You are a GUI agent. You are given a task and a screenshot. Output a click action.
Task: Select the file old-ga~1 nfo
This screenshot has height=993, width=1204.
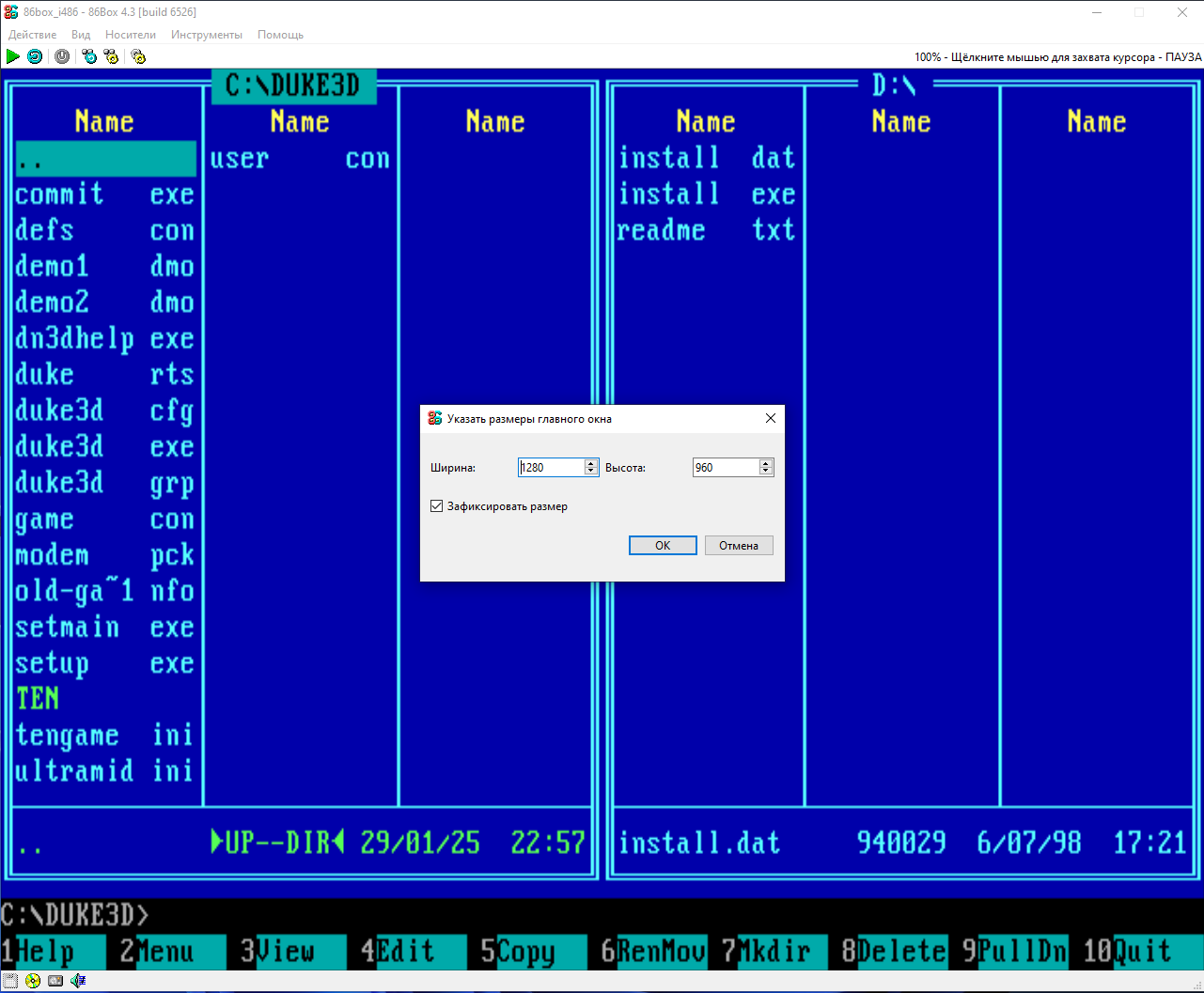[105, 591]
